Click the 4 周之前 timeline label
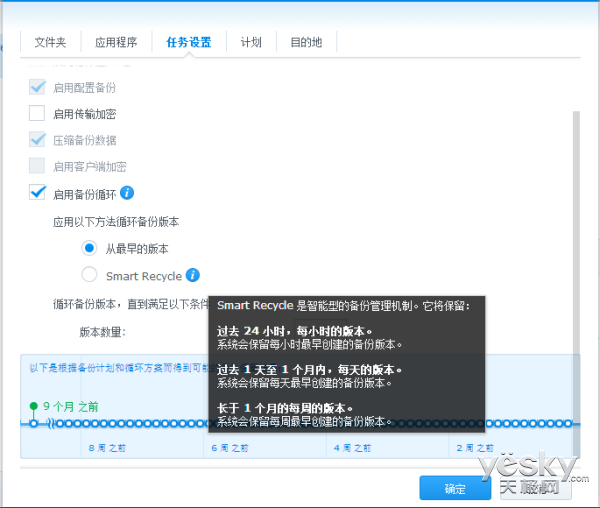600x508 pixels. click(x=351, y=448)
